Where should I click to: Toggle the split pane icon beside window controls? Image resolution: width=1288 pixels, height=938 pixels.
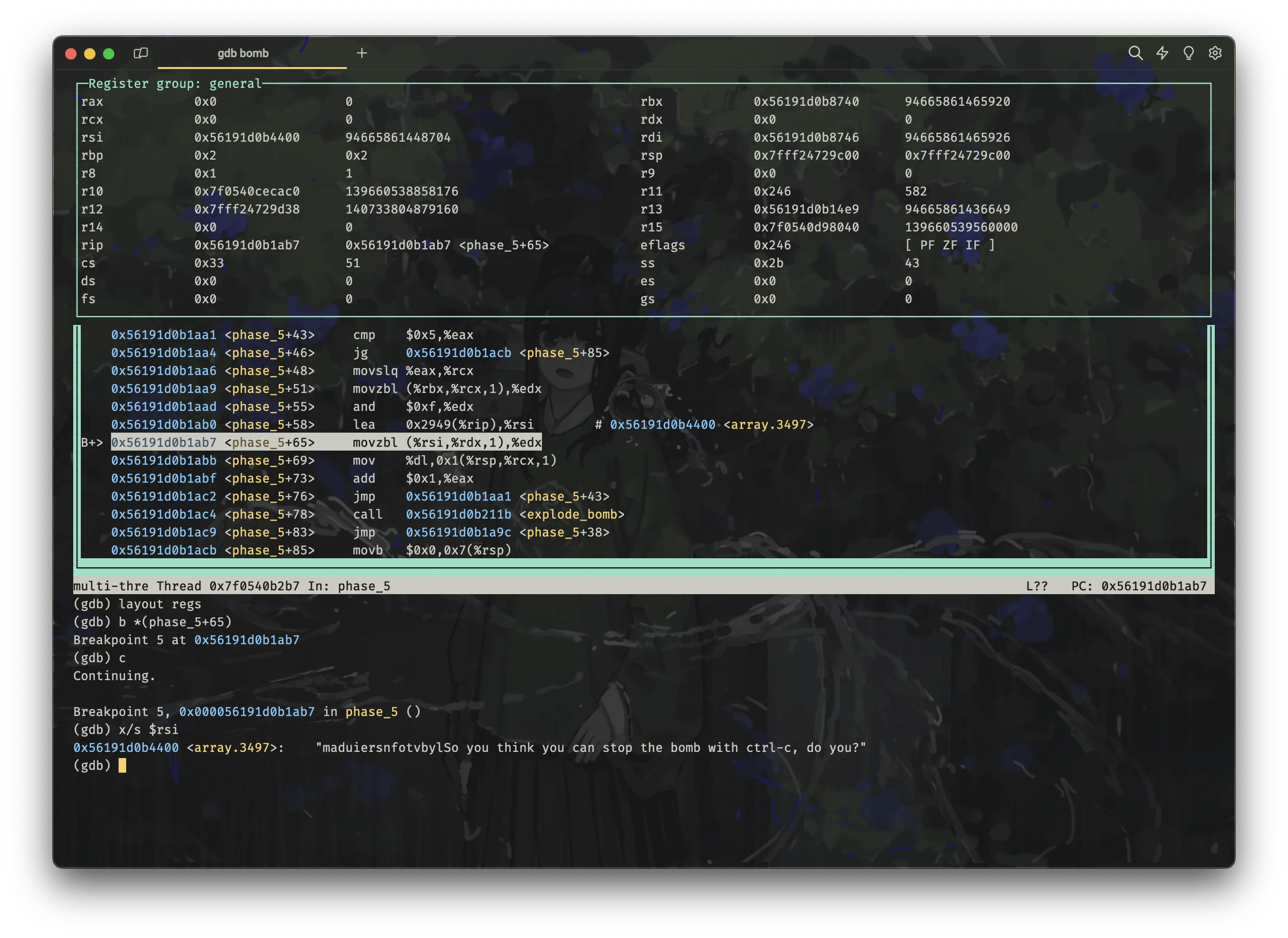tap(140, 53)
